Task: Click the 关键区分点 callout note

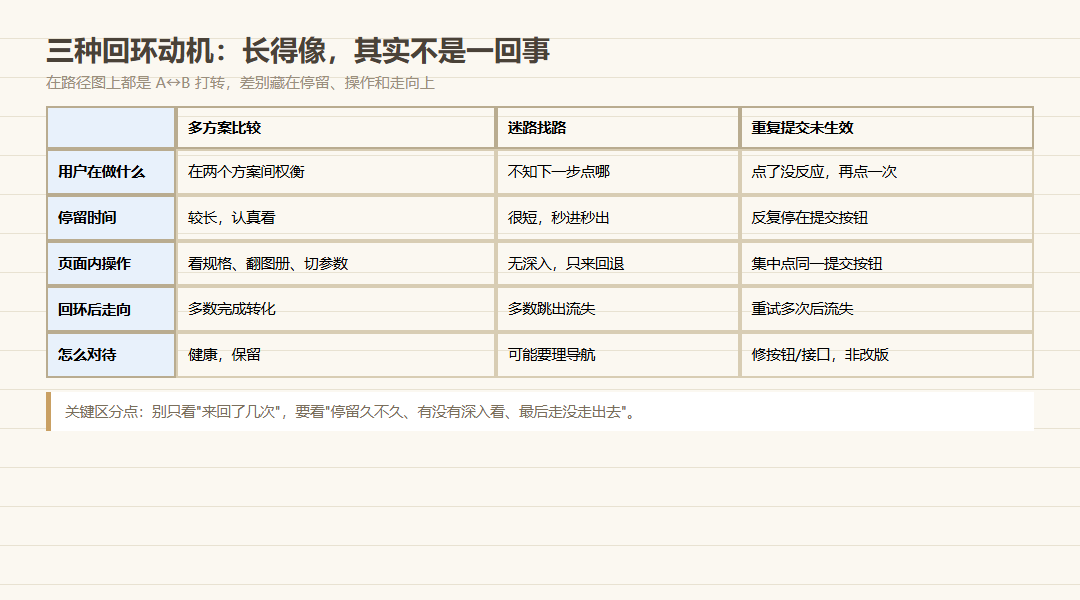Action: click(540, 412)
